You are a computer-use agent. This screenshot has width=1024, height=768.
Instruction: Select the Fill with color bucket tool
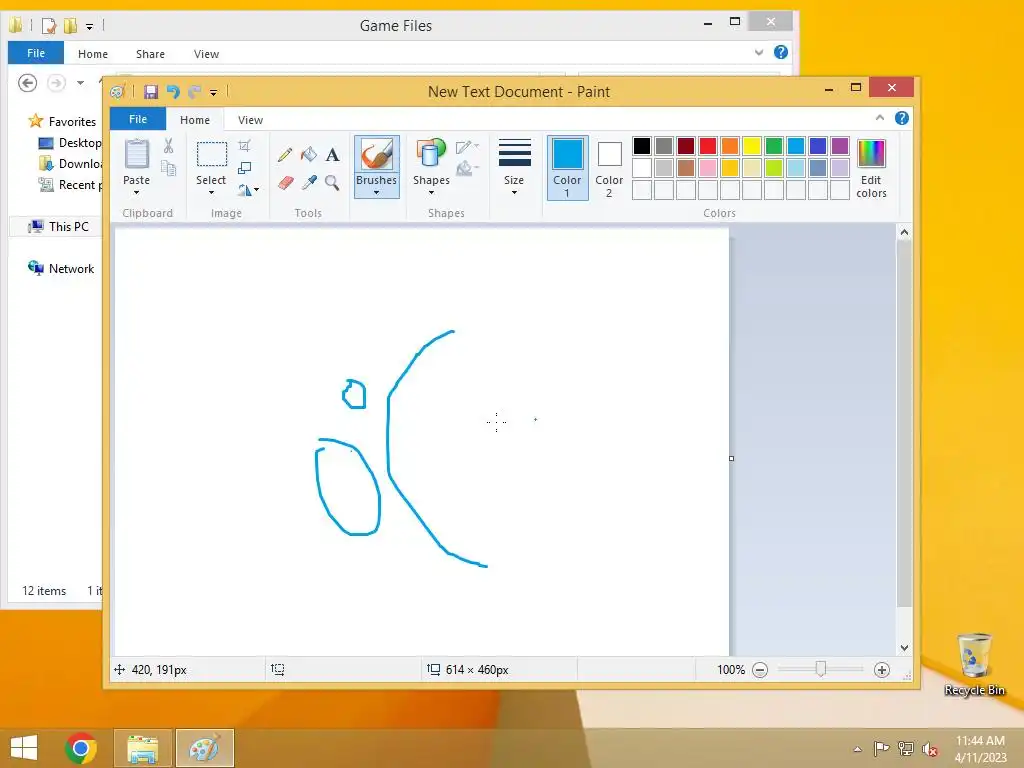[x=309, y=155]
